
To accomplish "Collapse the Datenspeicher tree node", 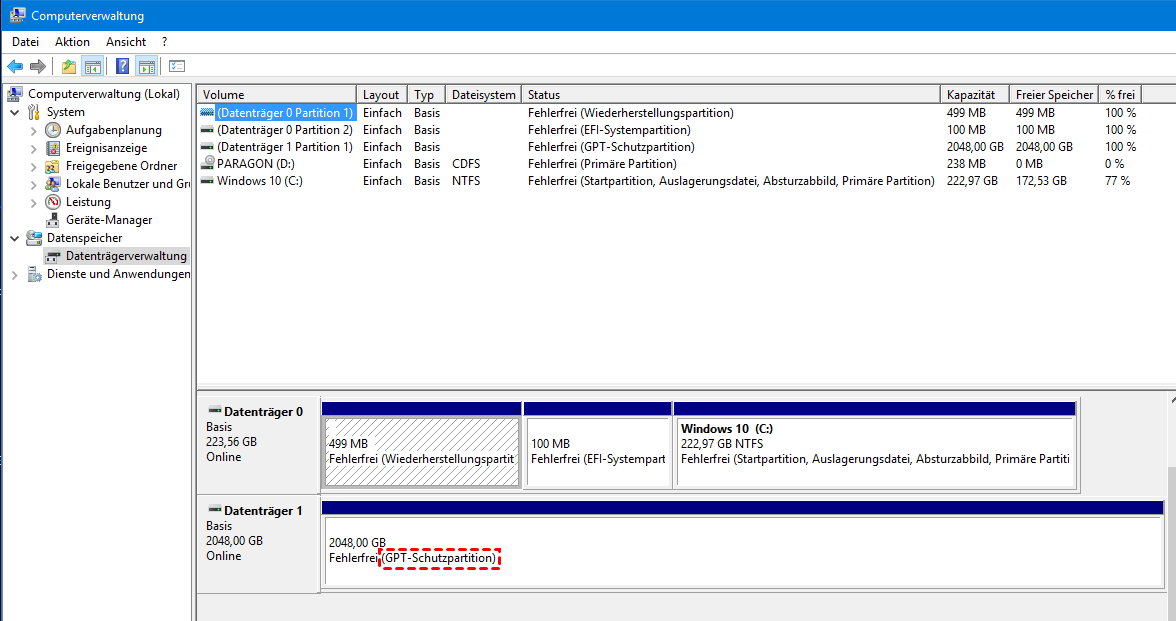I will [15, 239].
